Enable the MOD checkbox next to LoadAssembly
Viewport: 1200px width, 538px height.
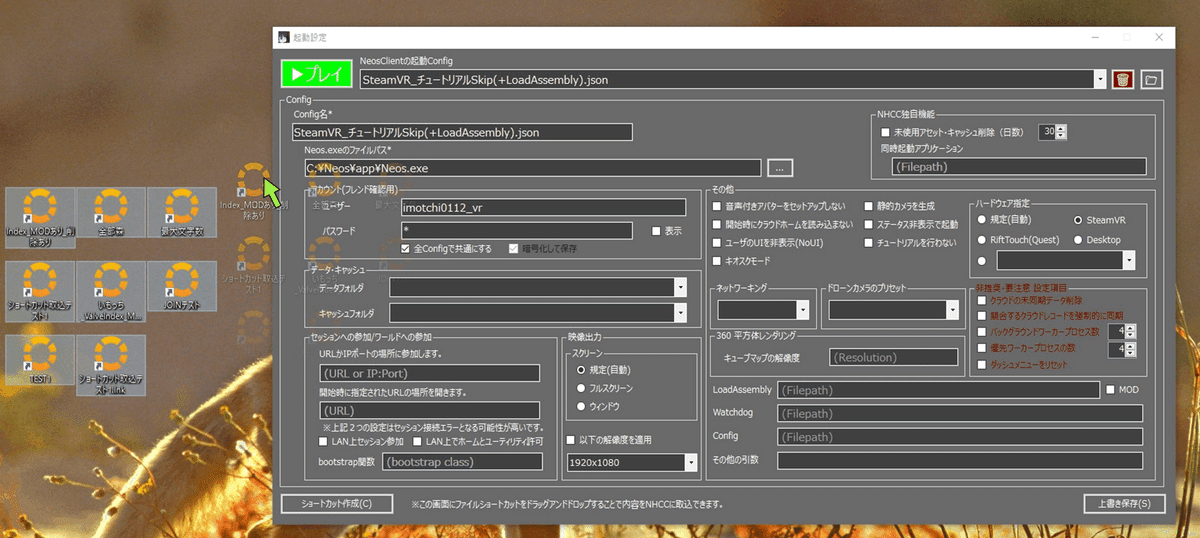pyautogui.click(x=1109, y=389)
